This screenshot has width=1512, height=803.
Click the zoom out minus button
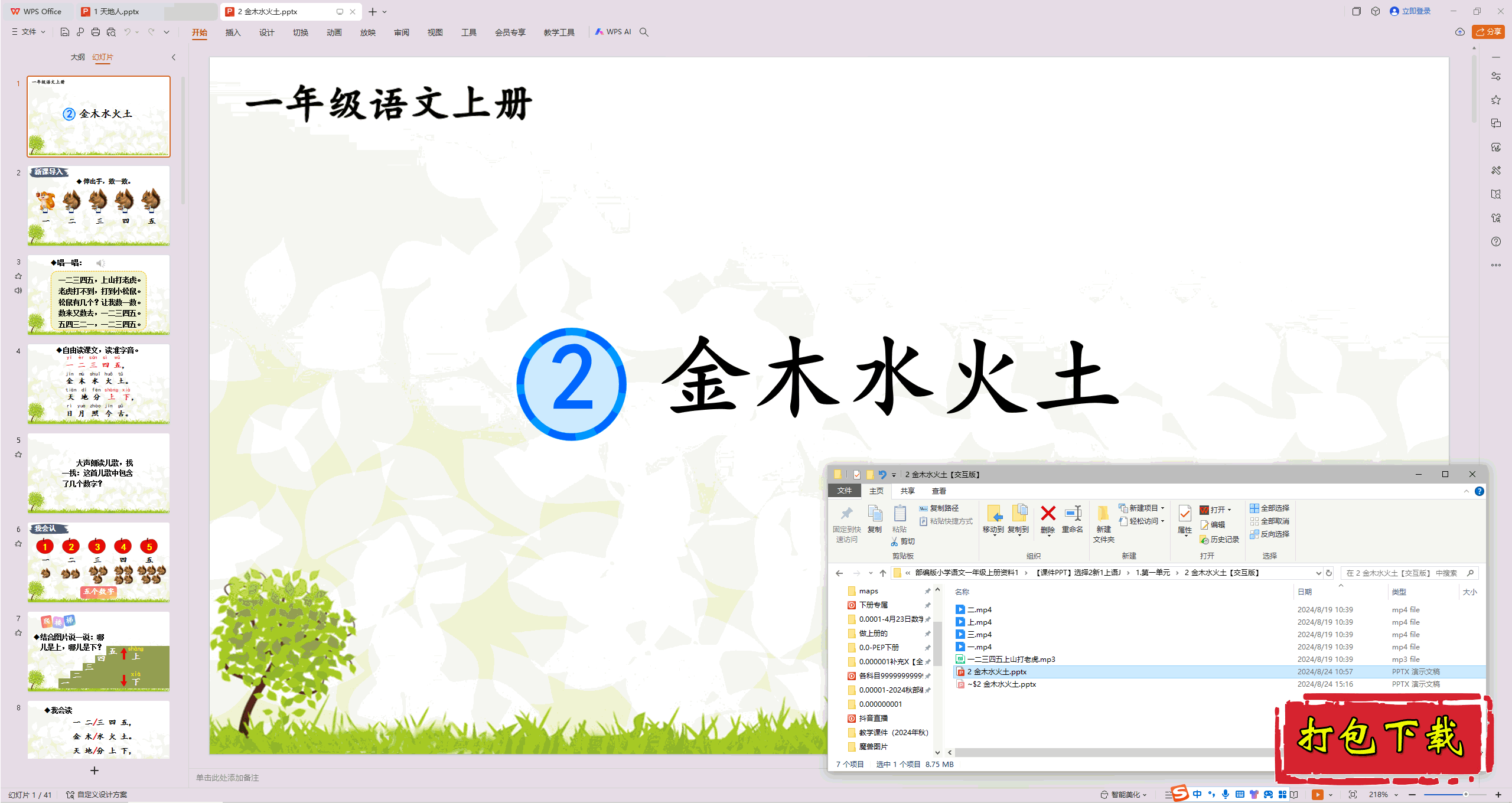click(x=1412, y=795)
